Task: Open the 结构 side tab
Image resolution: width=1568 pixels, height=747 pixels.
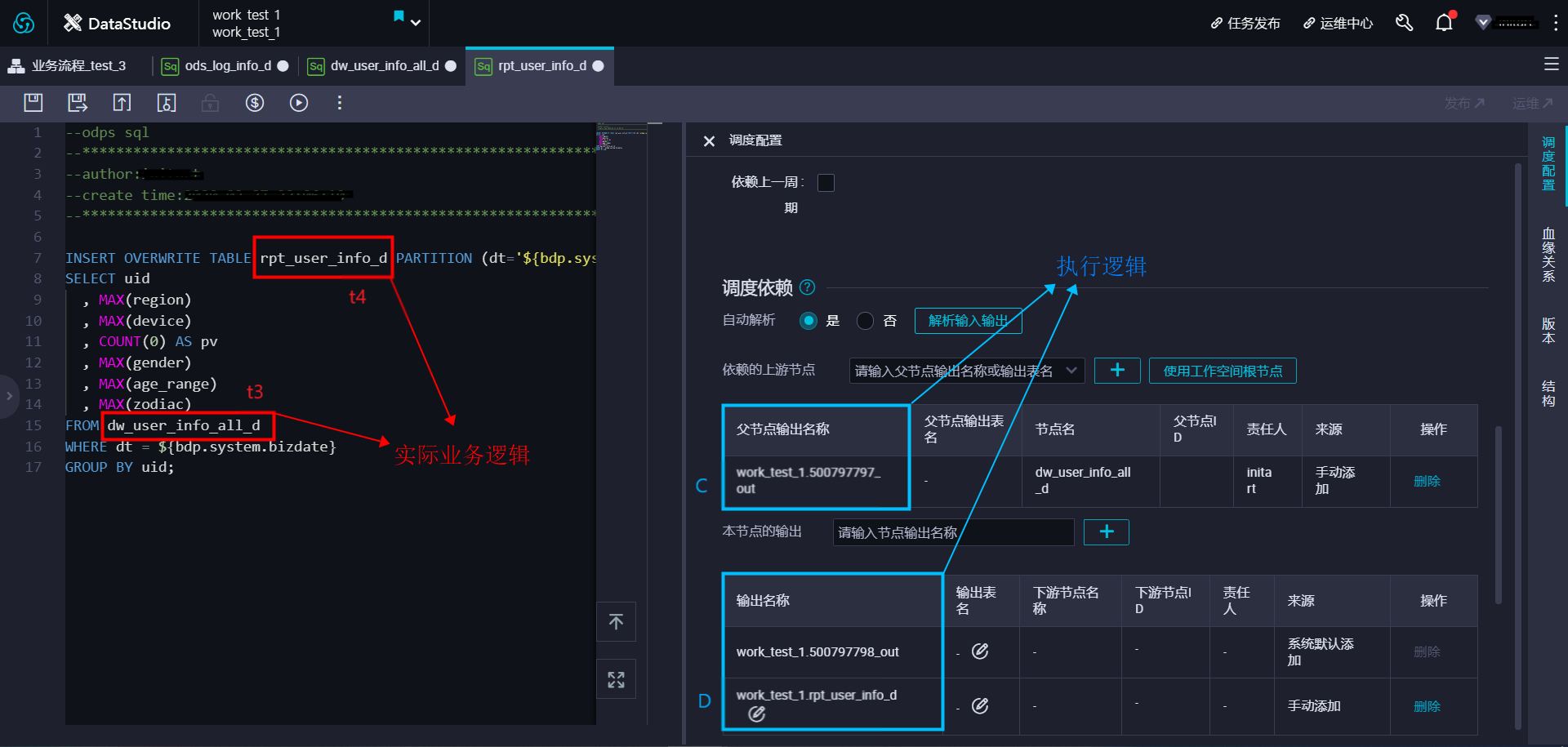Action: point(1548,393)
